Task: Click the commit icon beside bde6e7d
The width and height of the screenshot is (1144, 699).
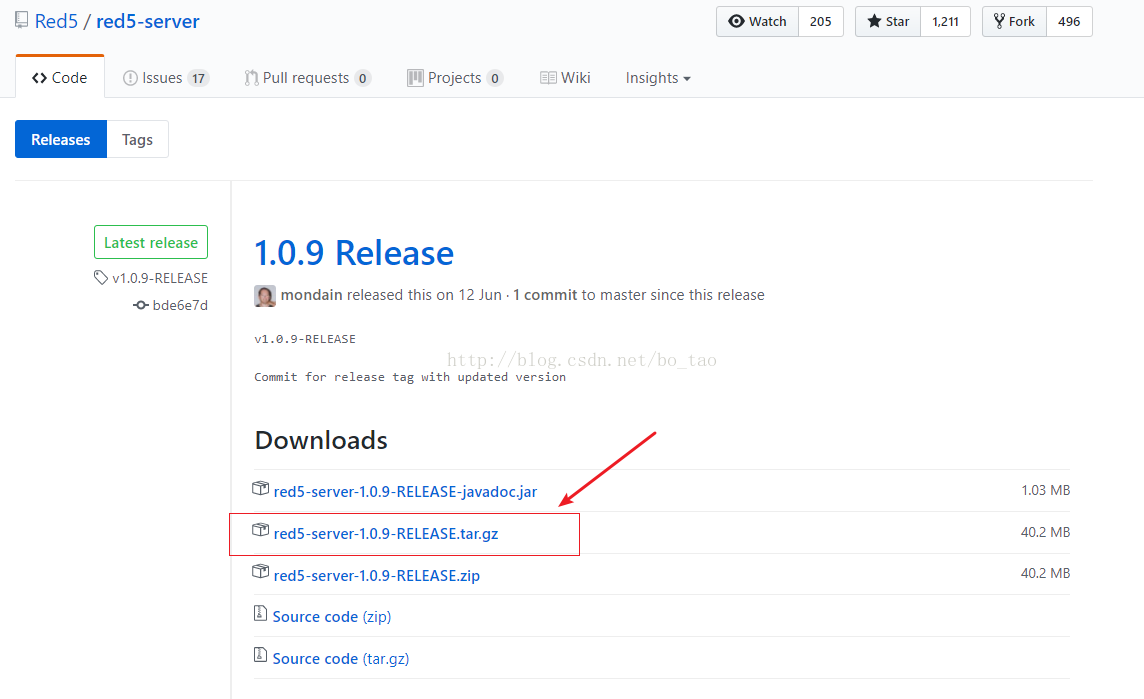Action: 141,305
